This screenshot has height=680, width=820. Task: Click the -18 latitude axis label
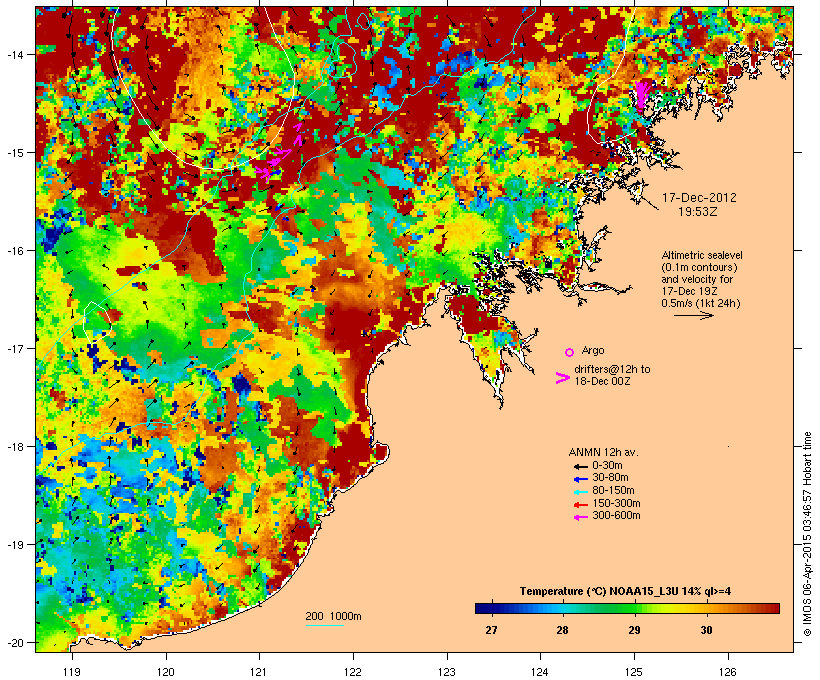click(x=14, y=447)
